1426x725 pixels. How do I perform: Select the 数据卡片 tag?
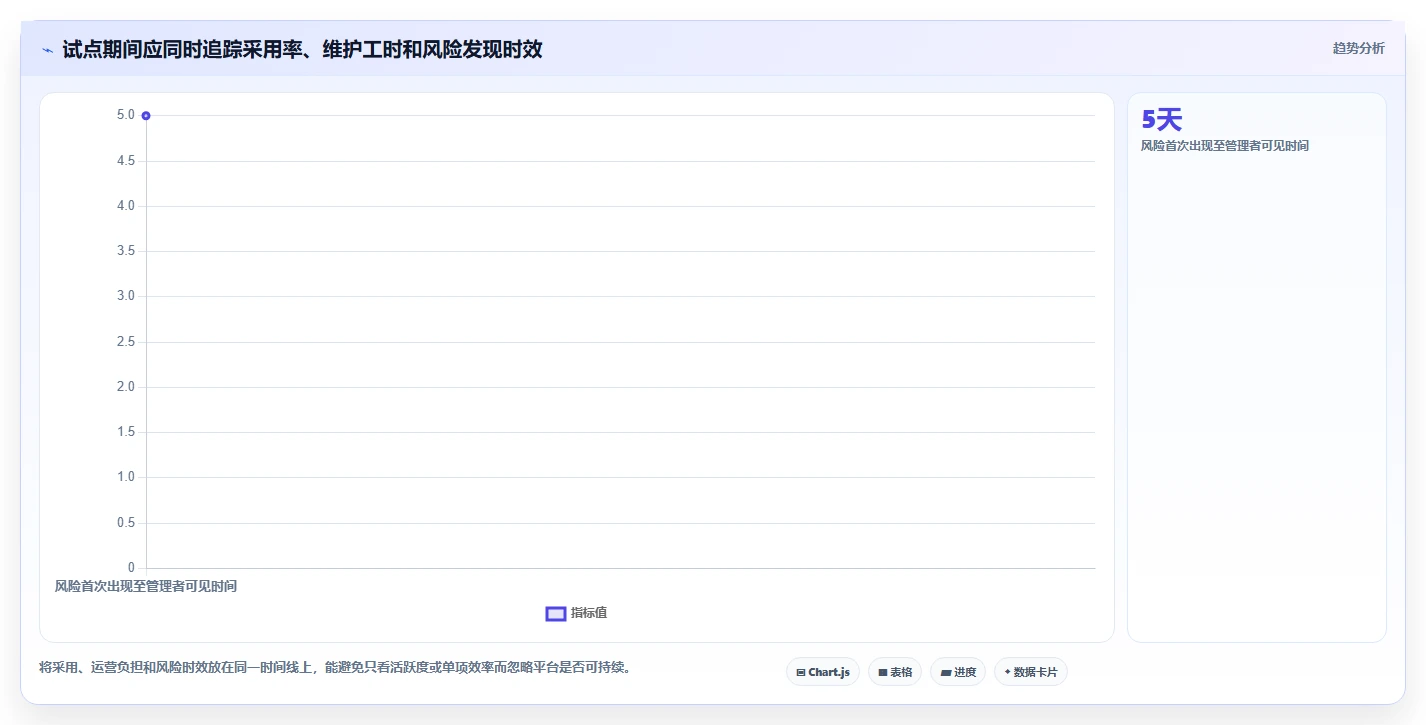(1030, 672)
